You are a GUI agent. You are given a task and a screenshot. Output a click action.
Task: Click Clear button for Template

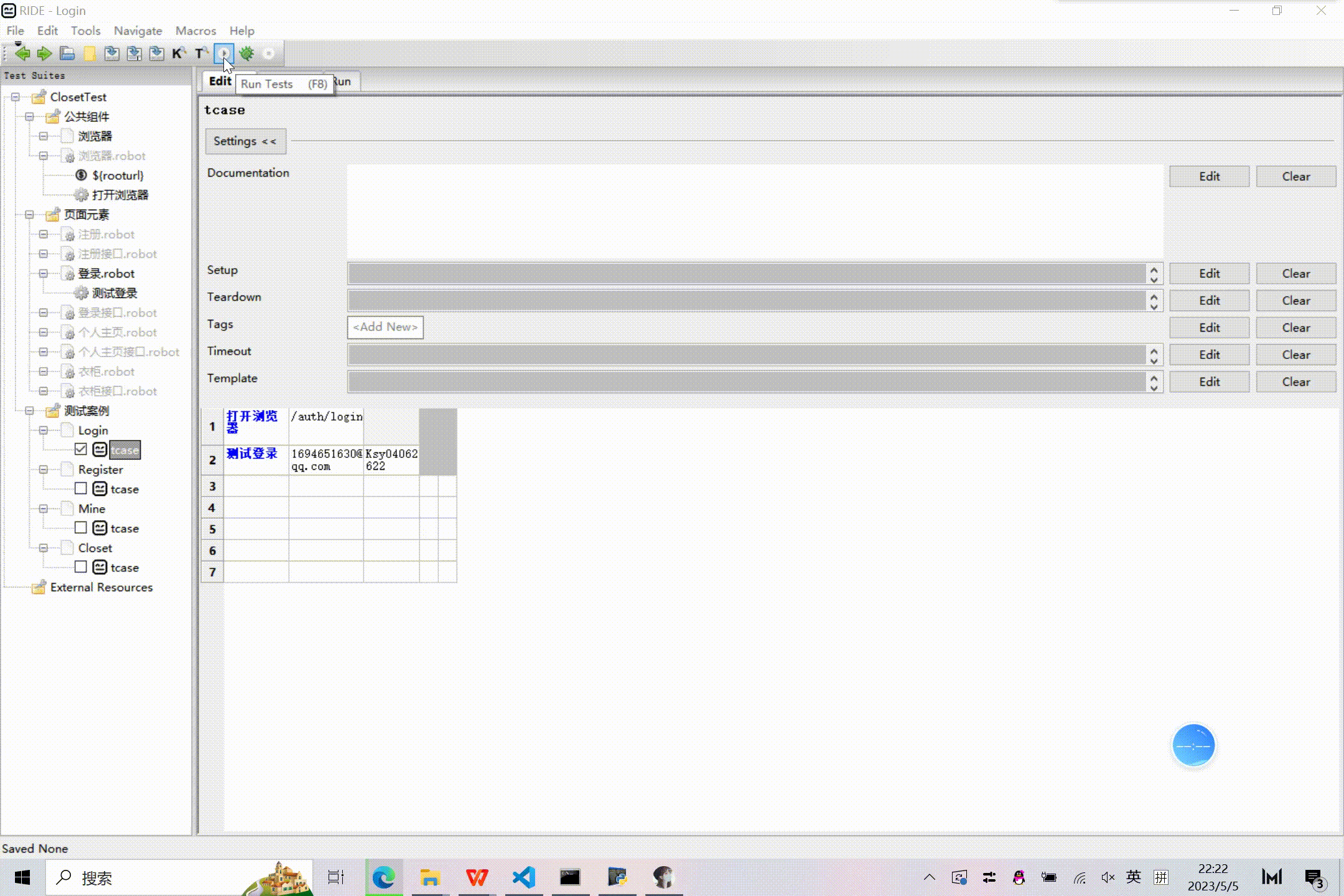click(1295, 382)
